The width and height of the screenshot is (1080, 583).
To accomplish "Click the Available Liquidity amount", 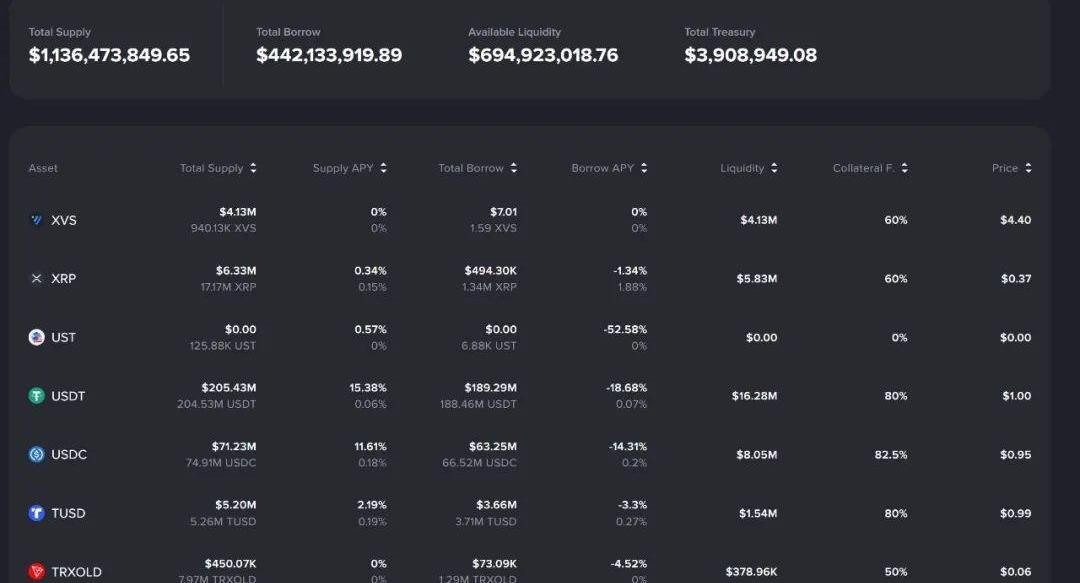I will [x=543, y=56].
